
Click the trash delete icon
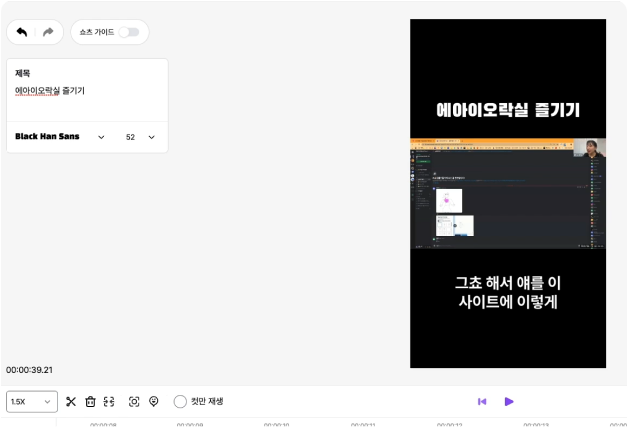(90, 401)
